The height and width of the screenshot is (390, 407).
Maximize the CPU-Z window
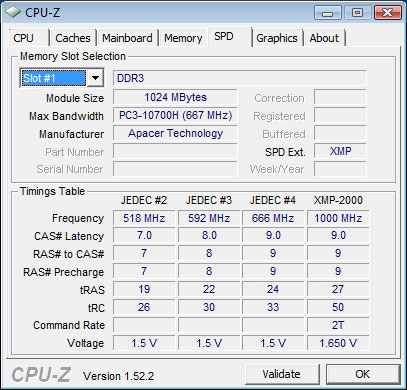pos(357,13)
